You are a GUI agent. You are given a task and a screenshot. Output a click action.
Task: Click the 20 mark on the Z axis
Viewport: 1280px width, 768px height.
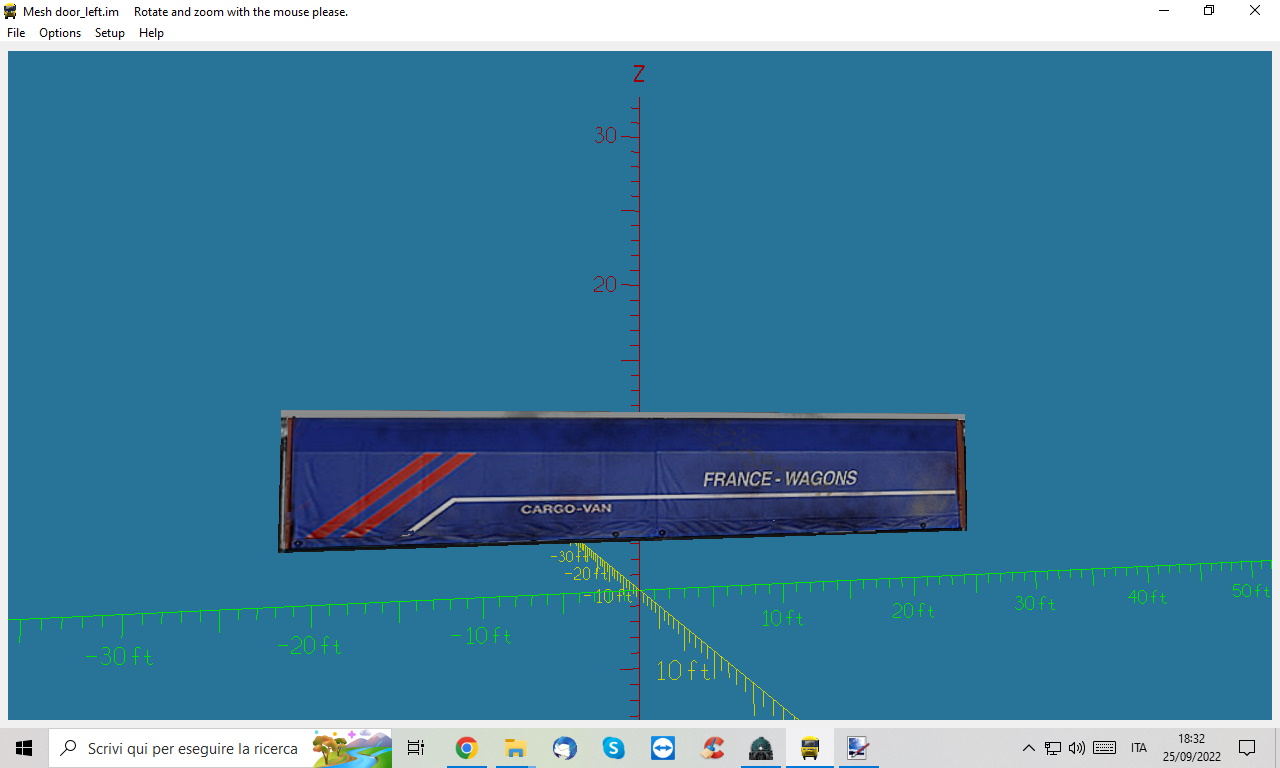click(605, 285)
